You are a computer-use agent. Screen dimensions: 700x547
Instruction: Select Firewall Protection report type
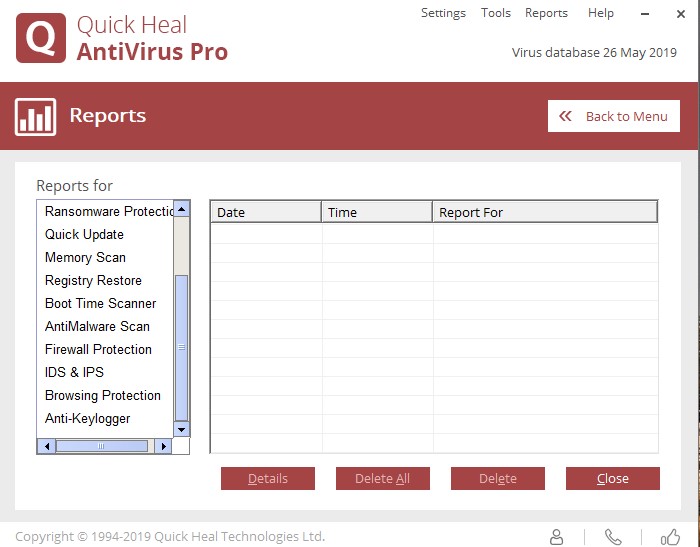tap(98, 349)
